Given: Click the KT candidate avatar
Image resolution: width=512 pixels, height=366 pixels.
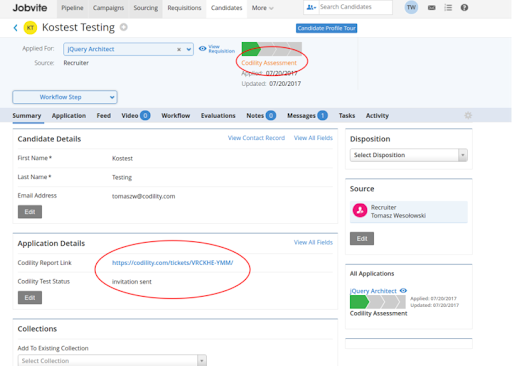Looking at the screenshot, I should (30, 28).
